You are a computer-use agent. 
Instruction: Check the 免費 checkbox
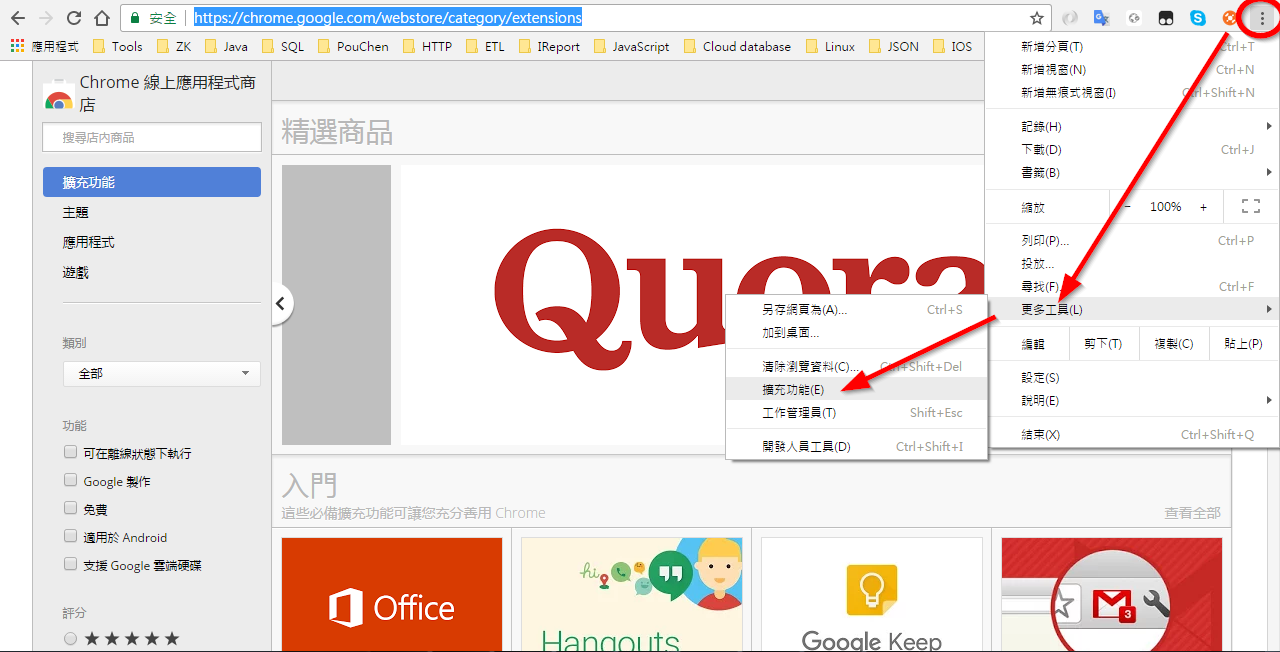pos(70,508)
